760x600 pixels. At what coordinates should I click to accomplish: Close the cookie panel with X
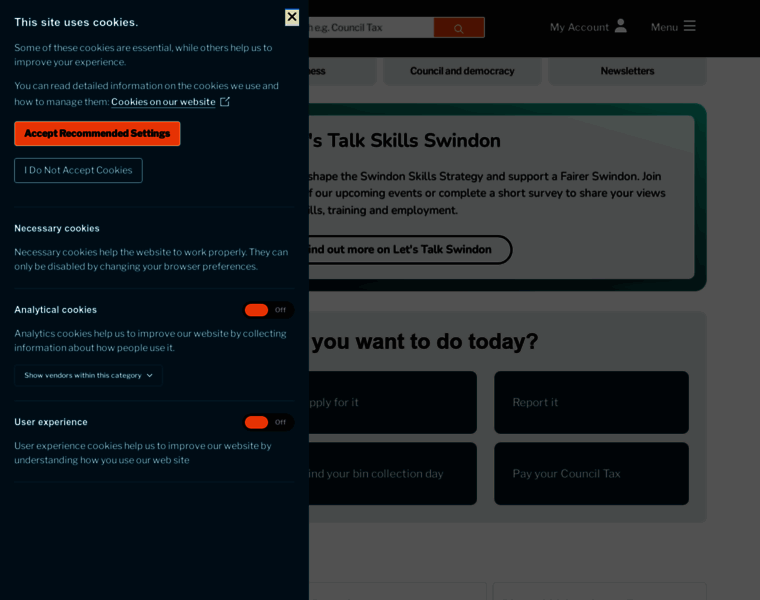pyautogui.click(x=292, y=17)
